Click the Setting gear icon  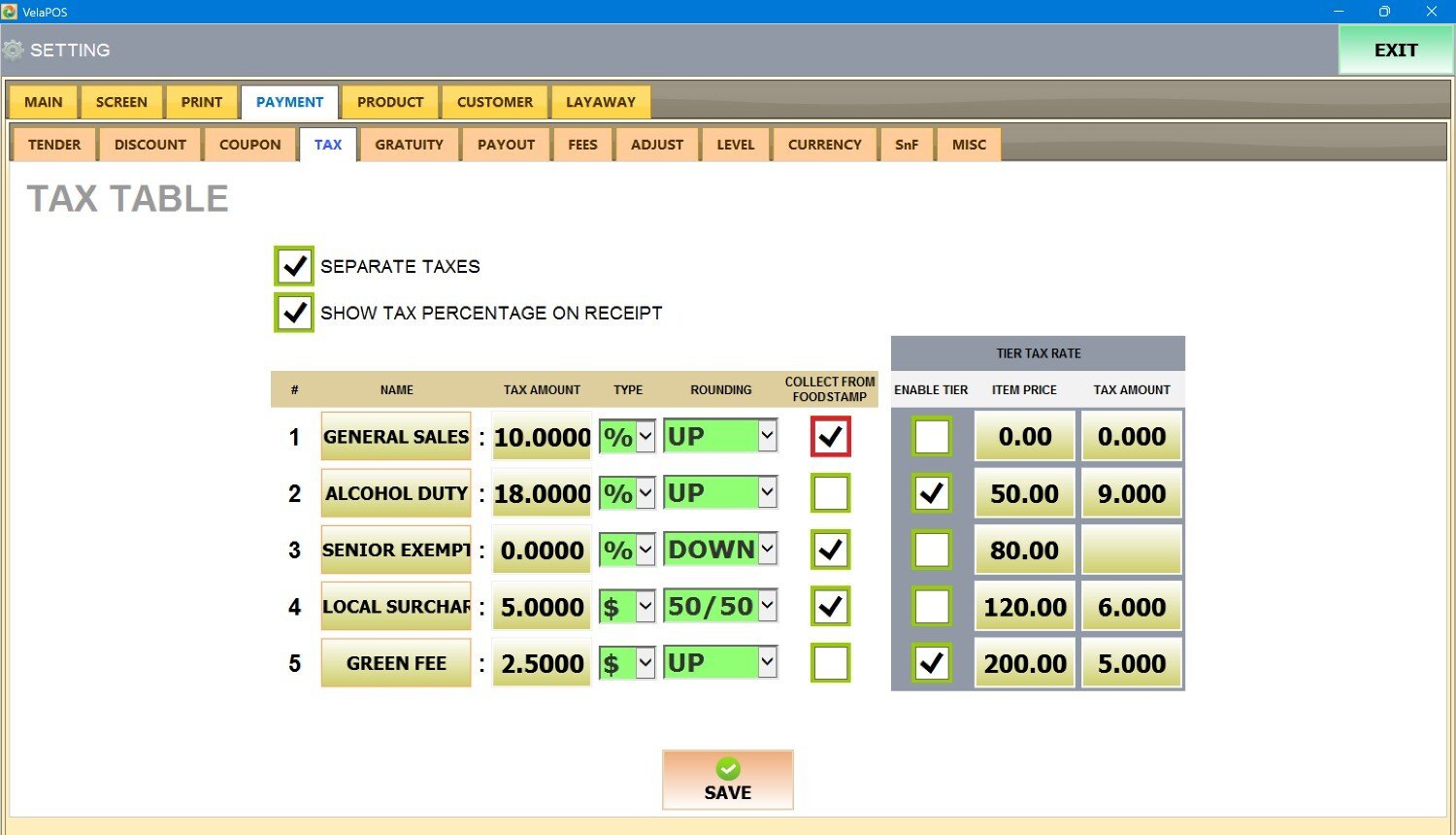click(x=14, y=50)
